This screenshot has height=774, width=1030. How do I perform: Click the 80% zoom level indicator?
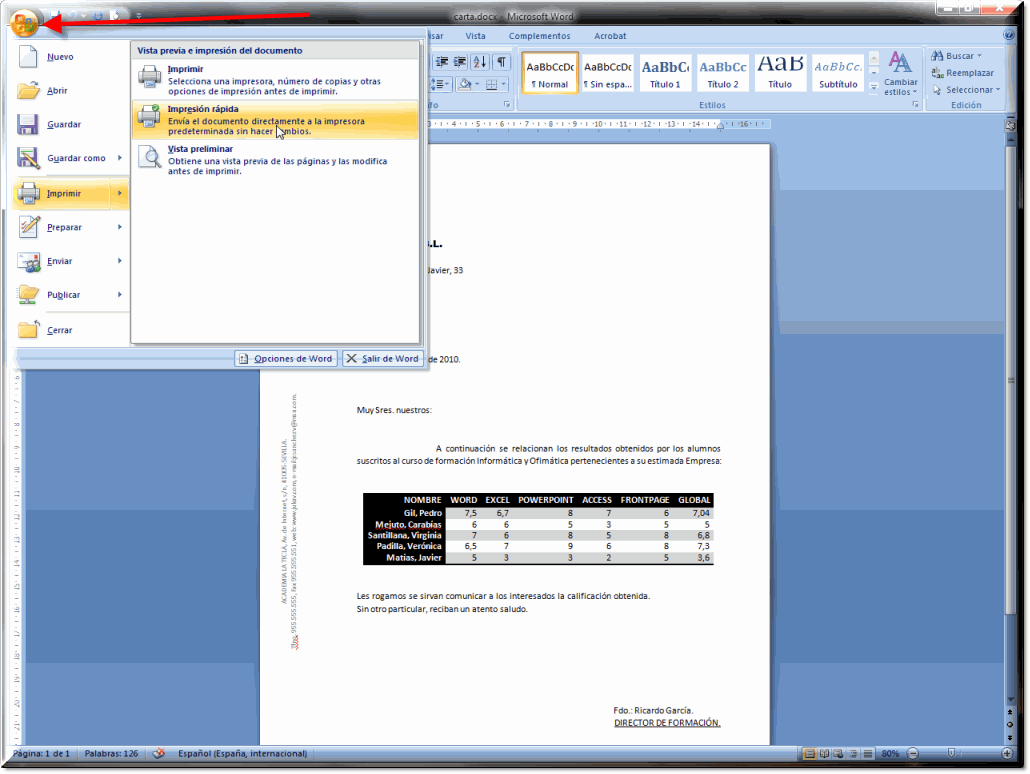[890, 754]
